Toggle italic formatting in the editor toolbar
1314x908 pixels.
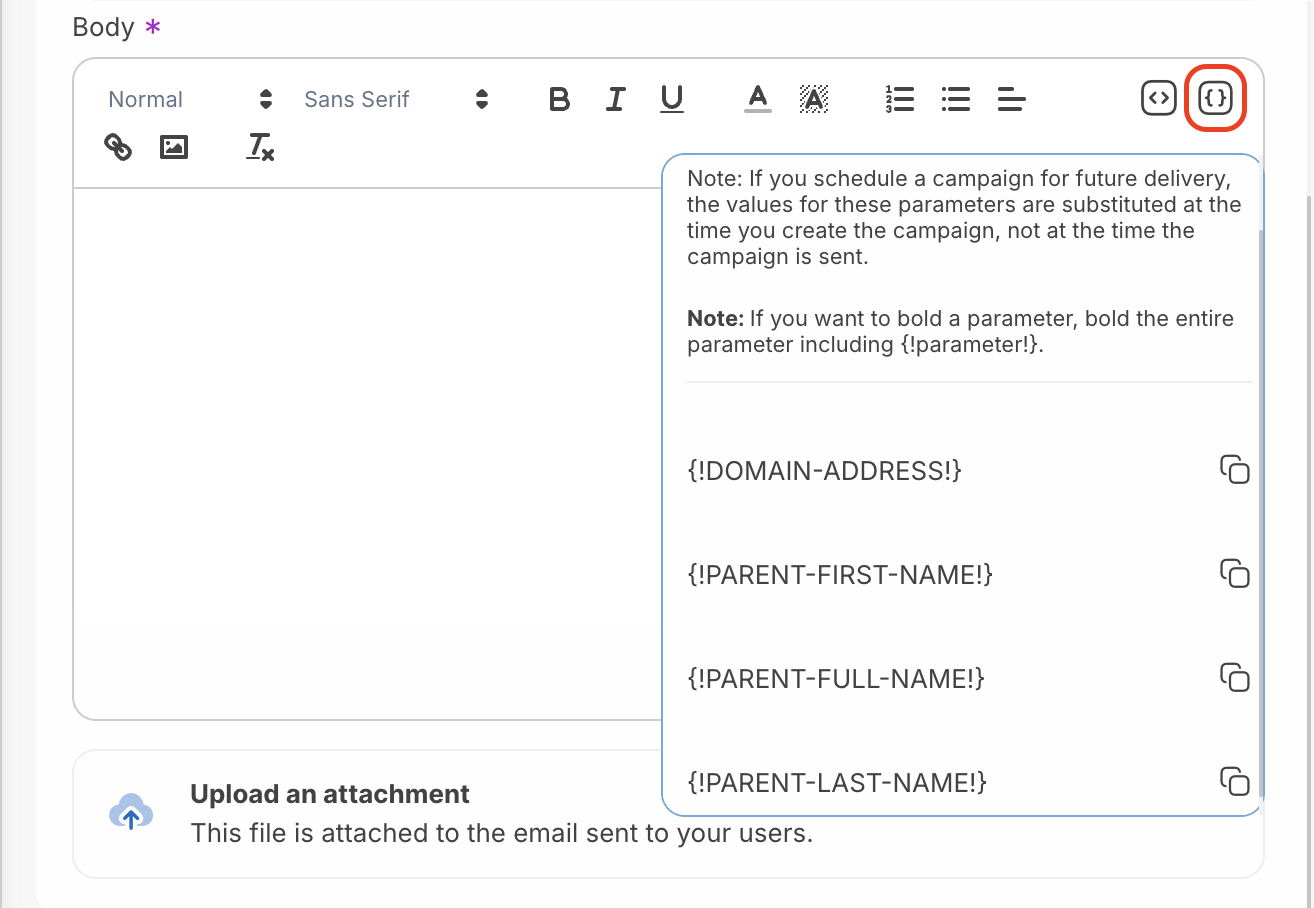click(x=616, y=99)
